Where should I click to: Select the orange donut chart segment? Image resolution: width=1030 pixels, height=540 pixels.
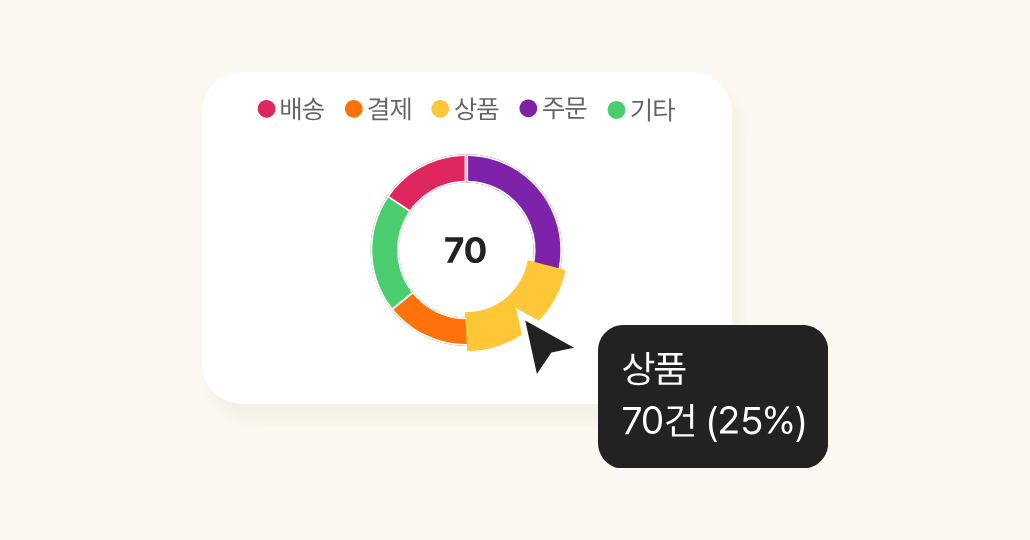[427, 321]
